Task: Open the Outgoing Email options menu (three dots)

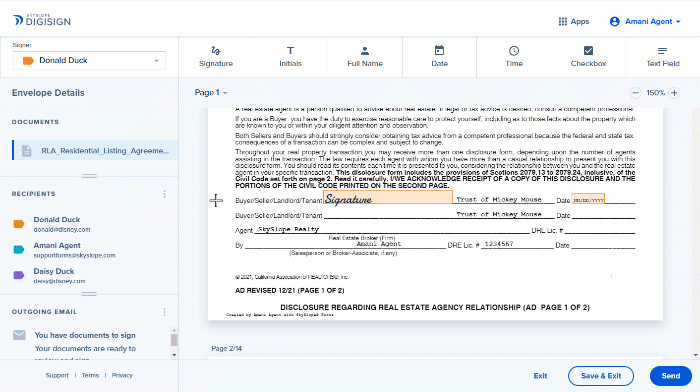Action: 164,312
